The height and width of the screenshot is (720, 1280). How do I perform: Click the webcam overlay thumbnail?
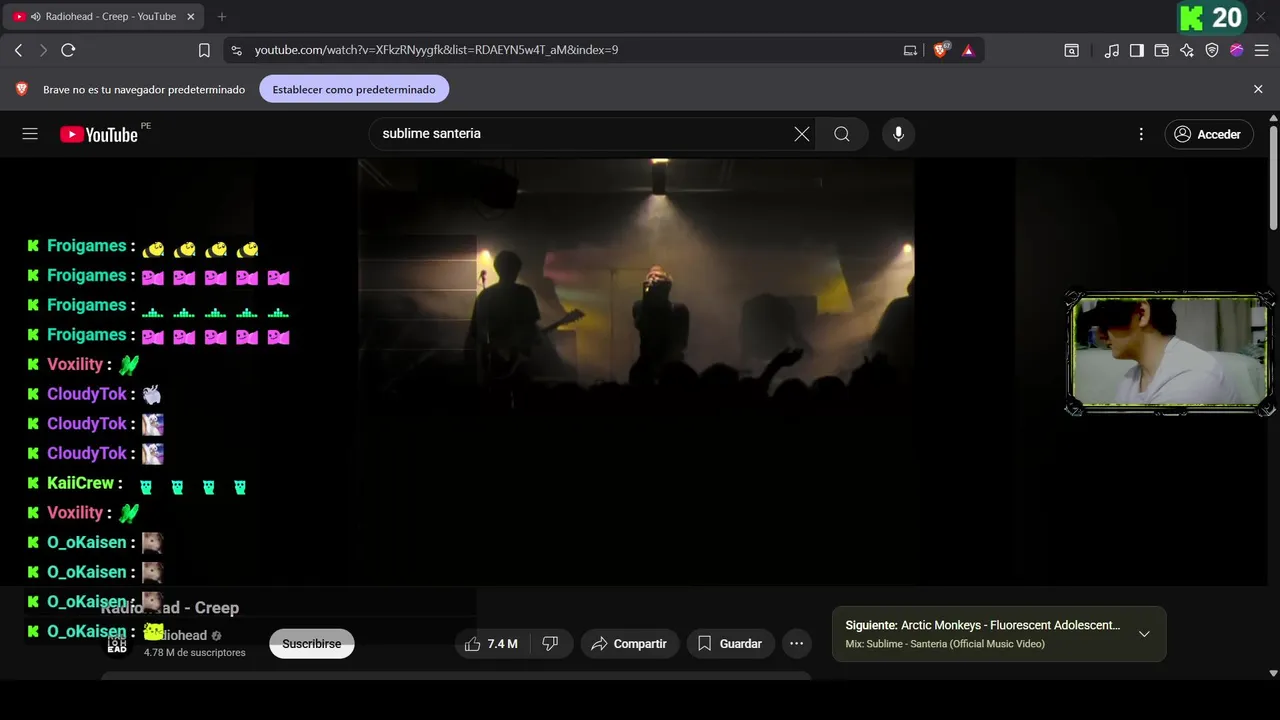(1169, 354)
